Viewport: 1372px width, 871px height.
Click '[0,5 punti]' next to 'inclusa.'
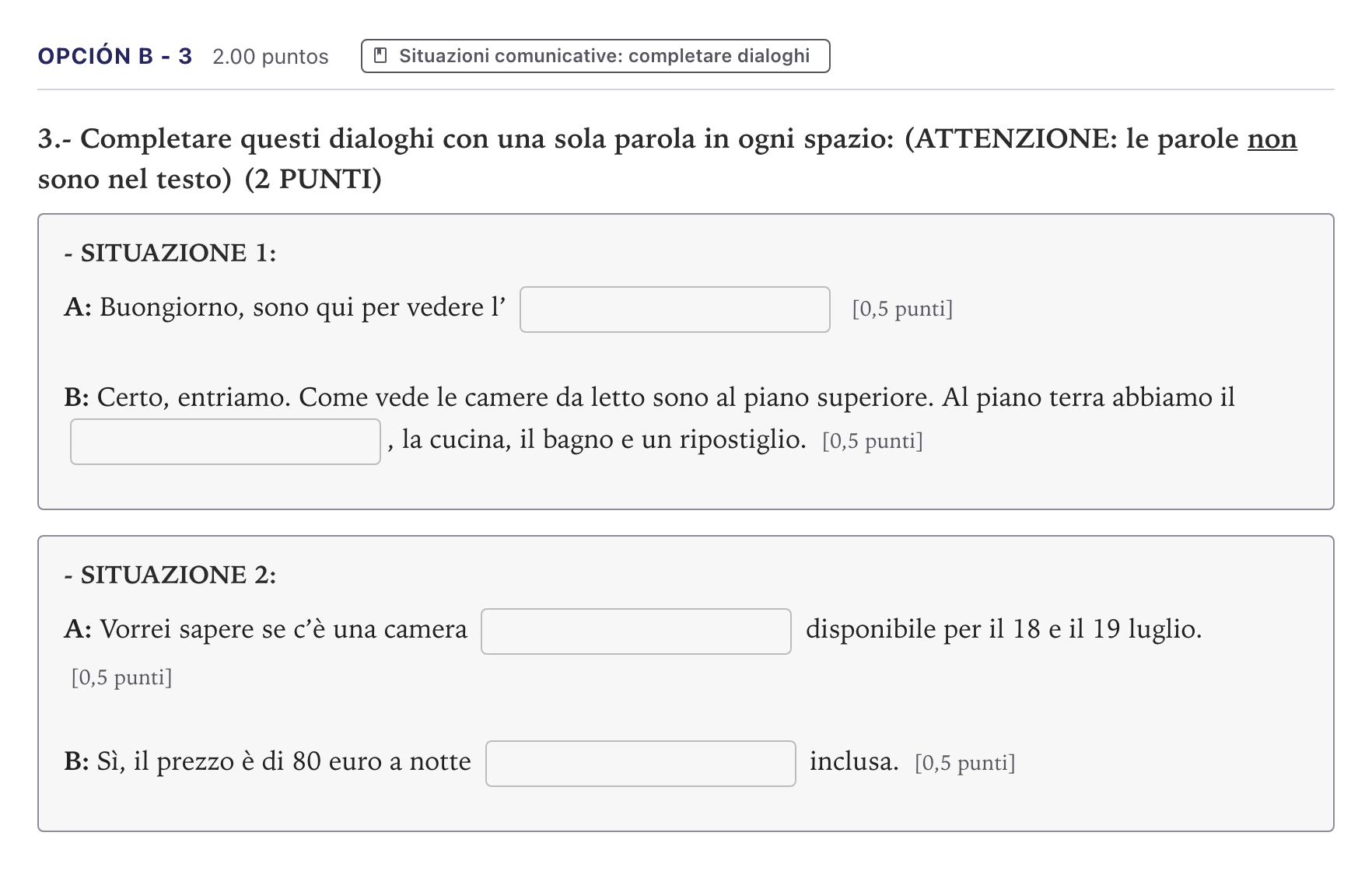(965, 763)
